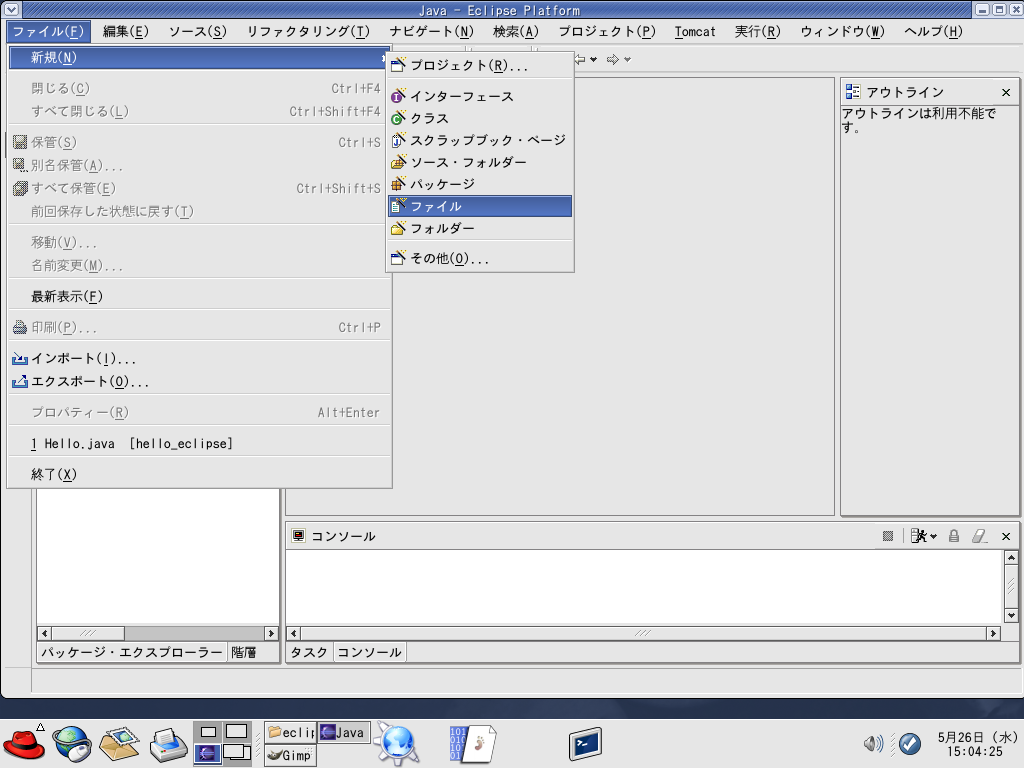Click the running-man console selector icon
Image resolution: width=1024 pixels, height=768 pixels.
pyautogui.click(x=919, y=536)
